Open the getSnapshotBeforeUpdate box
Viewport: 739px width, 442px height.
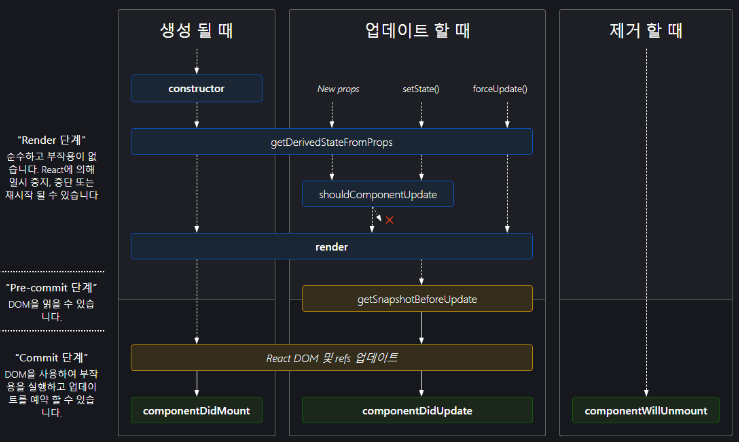(417, 299)
